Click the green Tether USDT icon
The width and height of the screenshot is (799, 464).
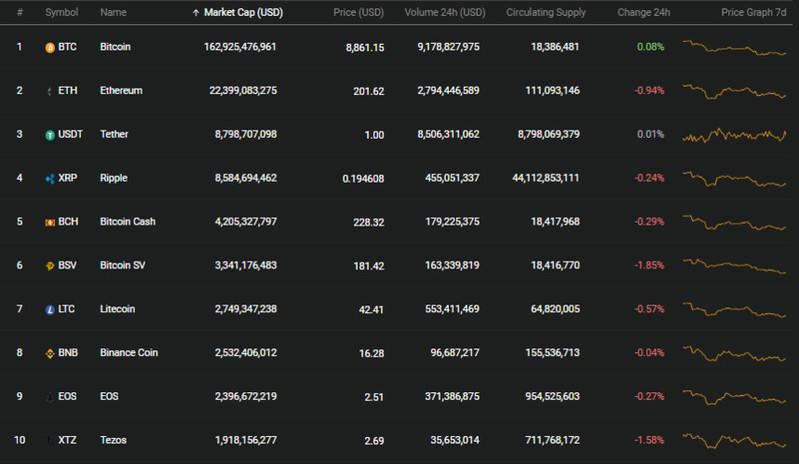click(50, 135)
